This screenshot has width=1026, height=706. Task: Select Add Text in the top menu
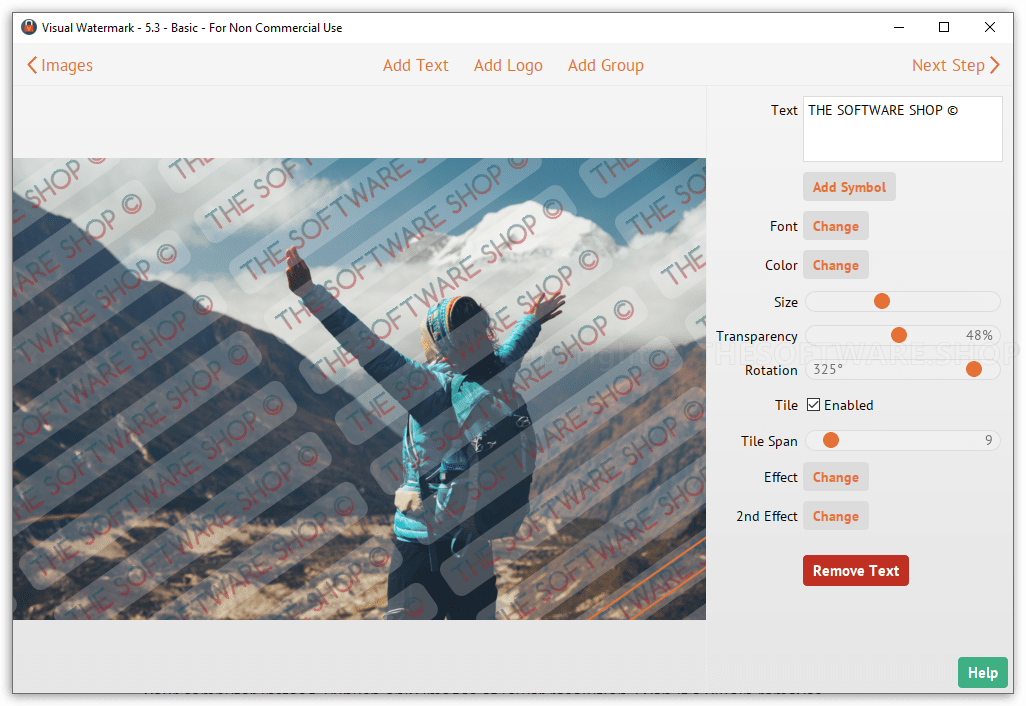[415, 66]
